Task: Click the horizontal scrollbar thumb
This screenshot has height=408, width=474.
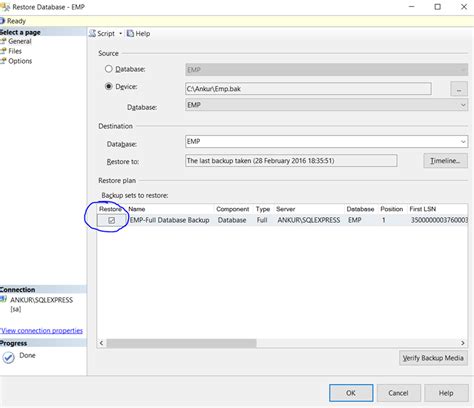Action: pos(181,343)
